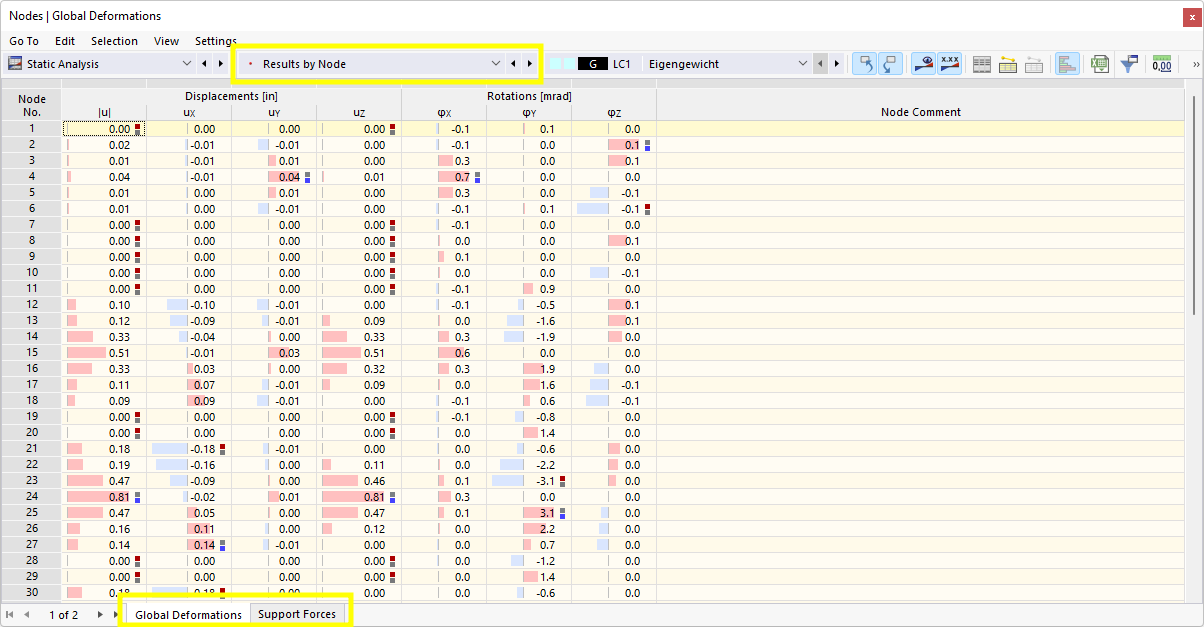Open the LC1 Eigengewicht load case dropdown
Screen dimensions: 1204x627
coord(803,63)
